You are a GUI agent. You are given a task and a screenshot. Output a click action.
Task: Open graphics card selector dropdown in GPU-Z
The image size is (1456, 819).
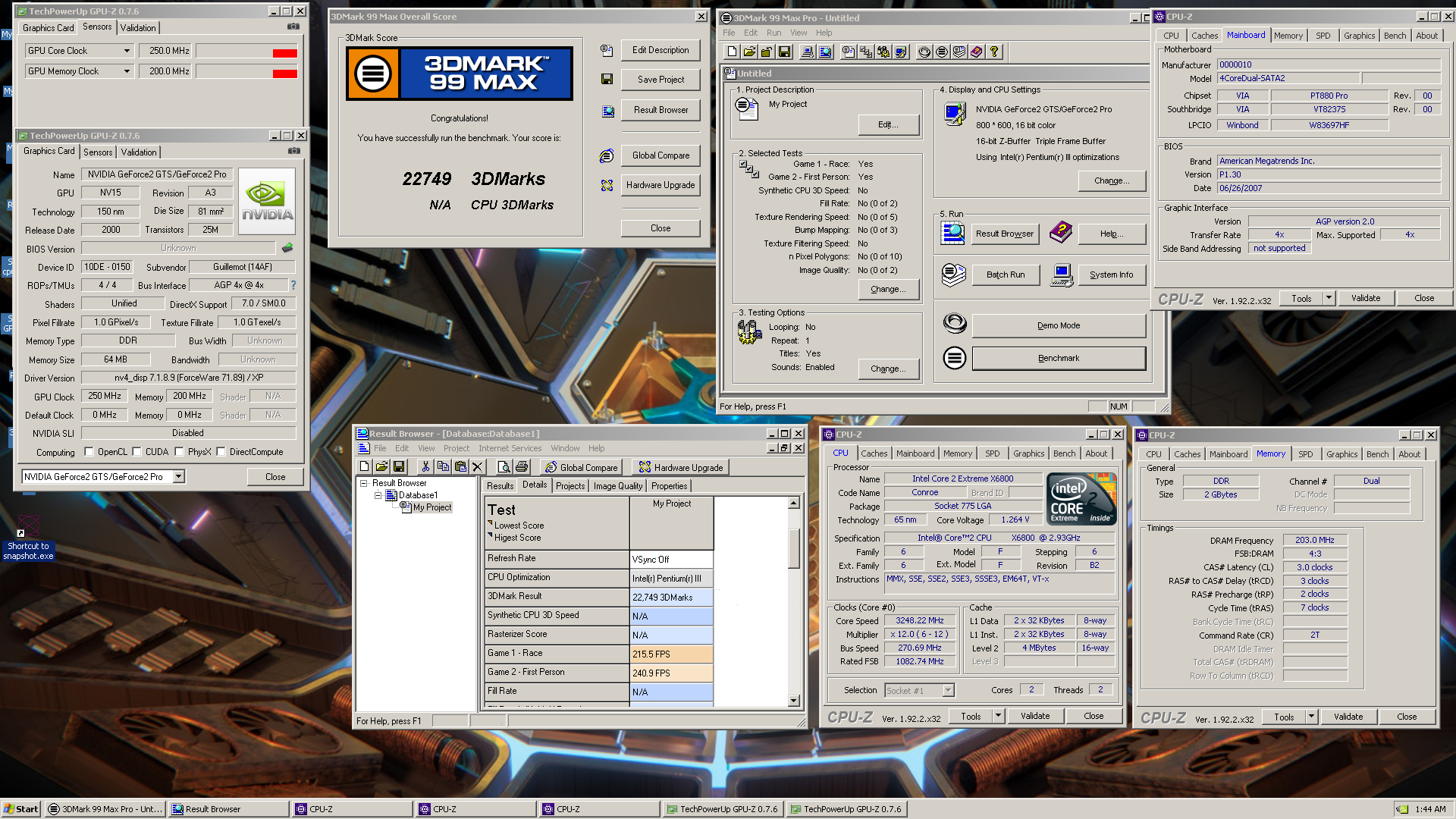pos(179,477)
